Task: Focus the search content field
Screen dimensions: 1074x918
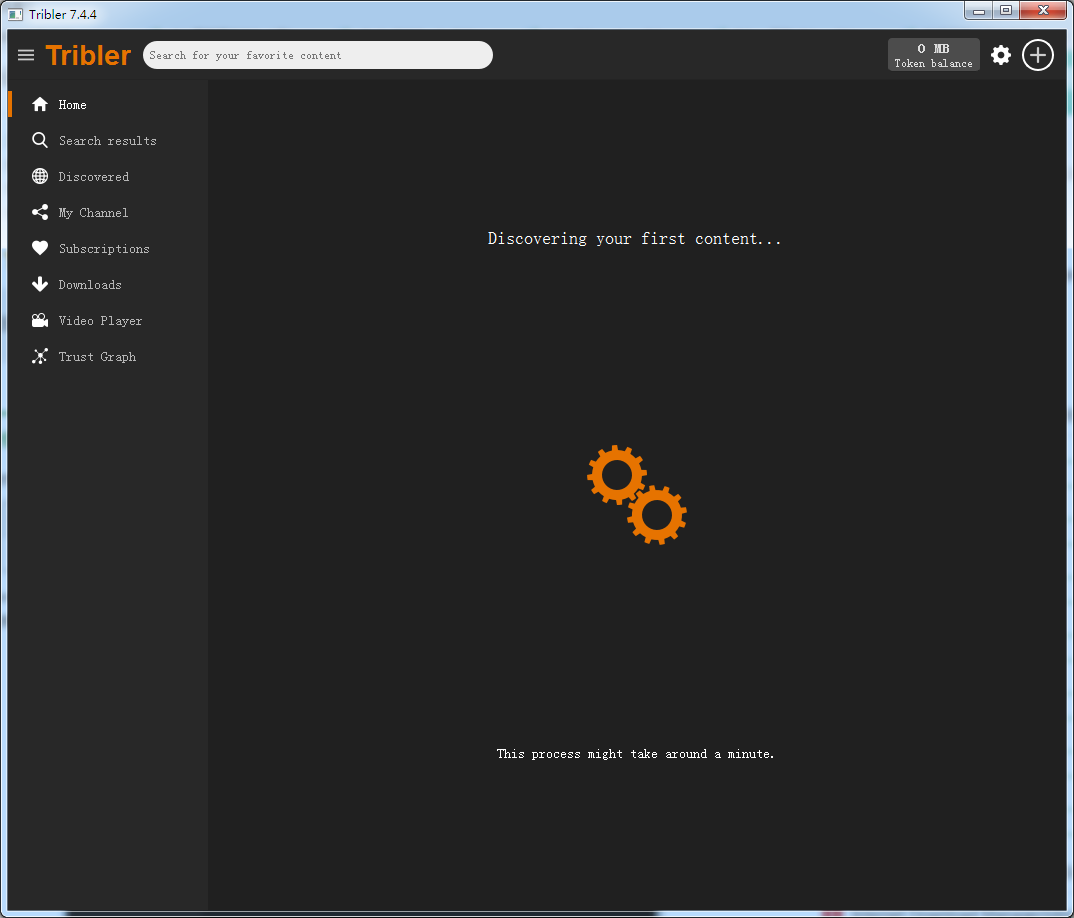Action: (x=317, y=55)
